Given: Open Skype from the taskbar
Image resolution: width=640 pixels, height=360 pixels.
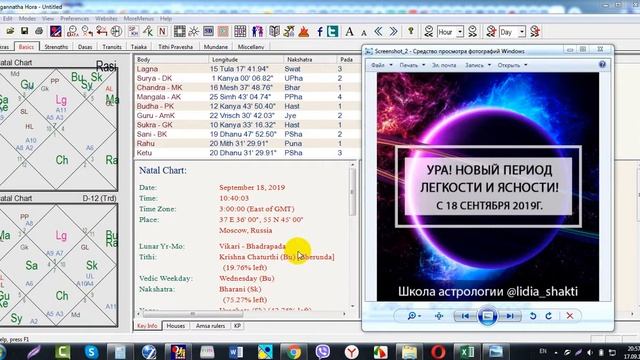Looking at the screenshot, I should [x=91, y=352].
